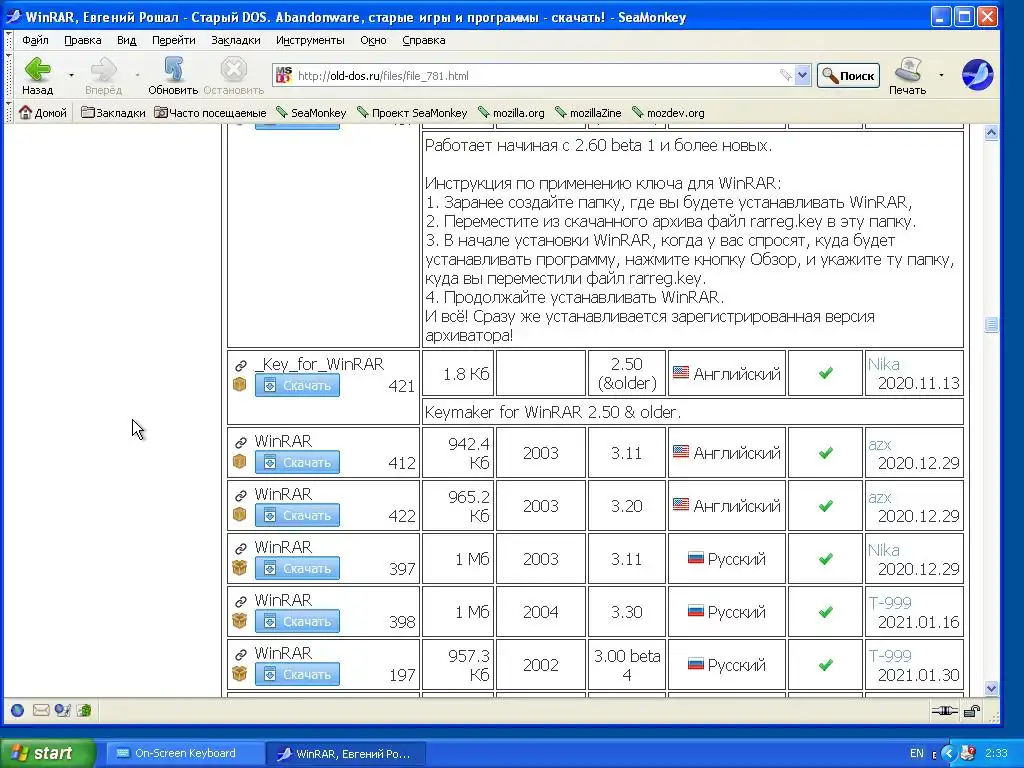This screenshot has width=1024, height=768.
Task: Open the Окно menu
Action: click(x=374, y=40)
